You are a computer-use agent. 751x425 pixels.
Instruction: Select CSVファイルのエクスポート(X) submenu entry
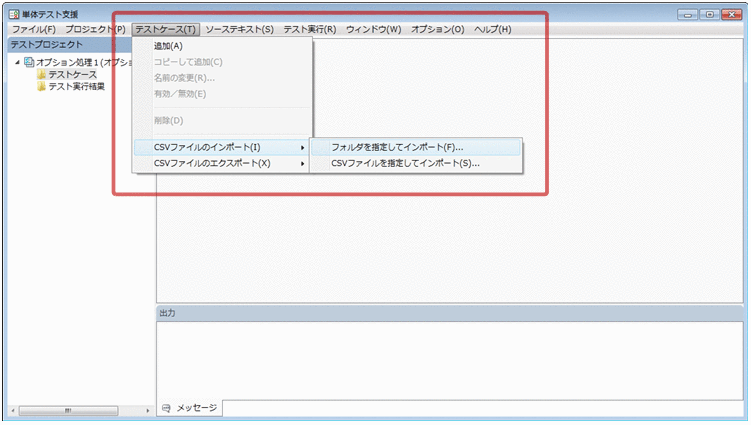click(222, 163)
